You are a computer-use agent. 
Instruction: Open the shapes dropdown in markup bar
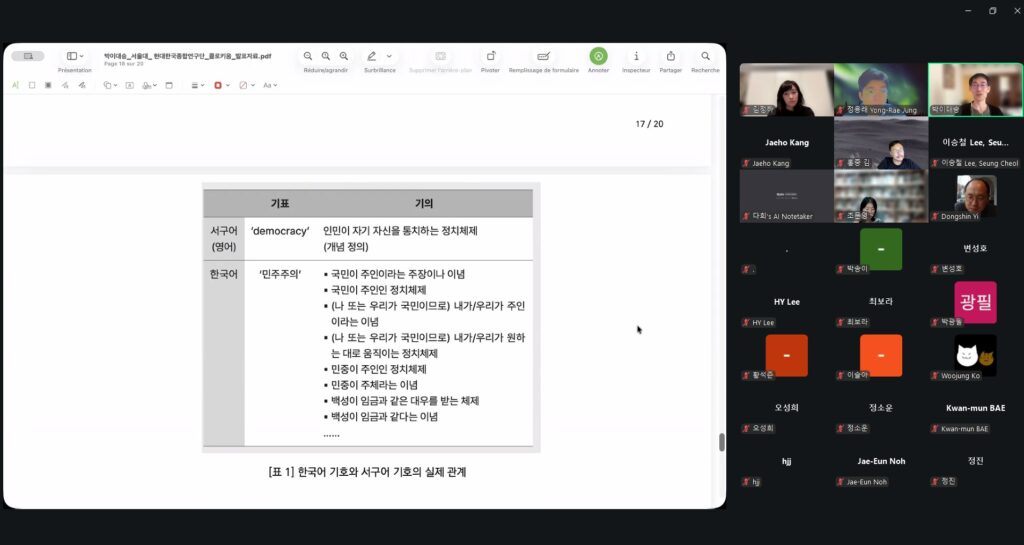click(108, 86)
